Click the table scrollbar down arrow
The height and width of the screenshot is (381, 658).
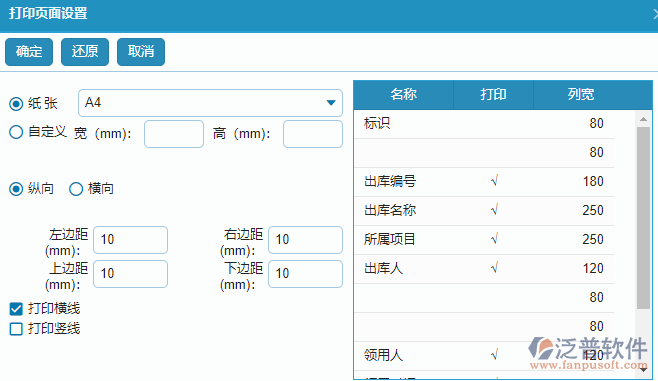pos(643,370)
